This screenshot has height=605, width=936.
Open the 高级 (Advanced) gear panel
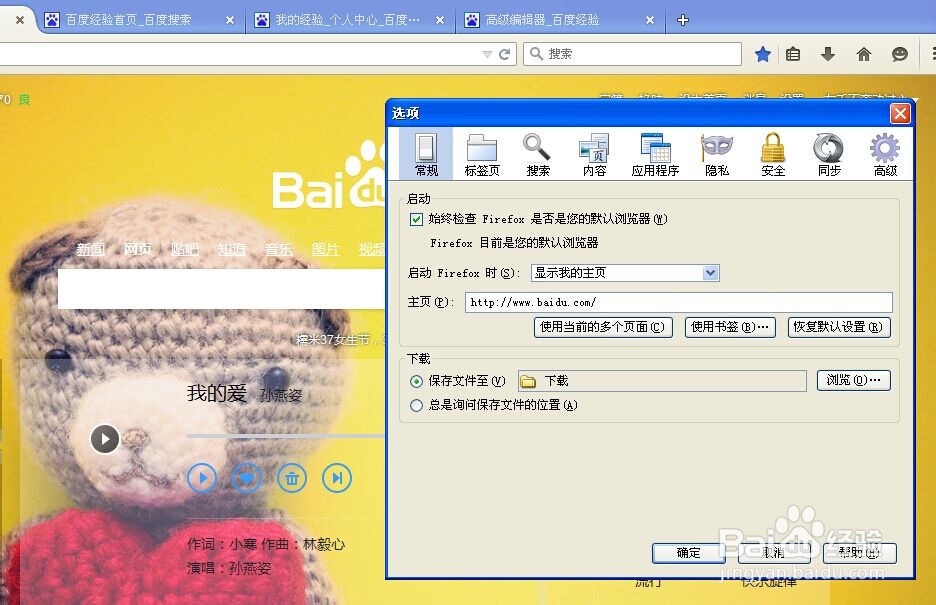pos(885,155)
